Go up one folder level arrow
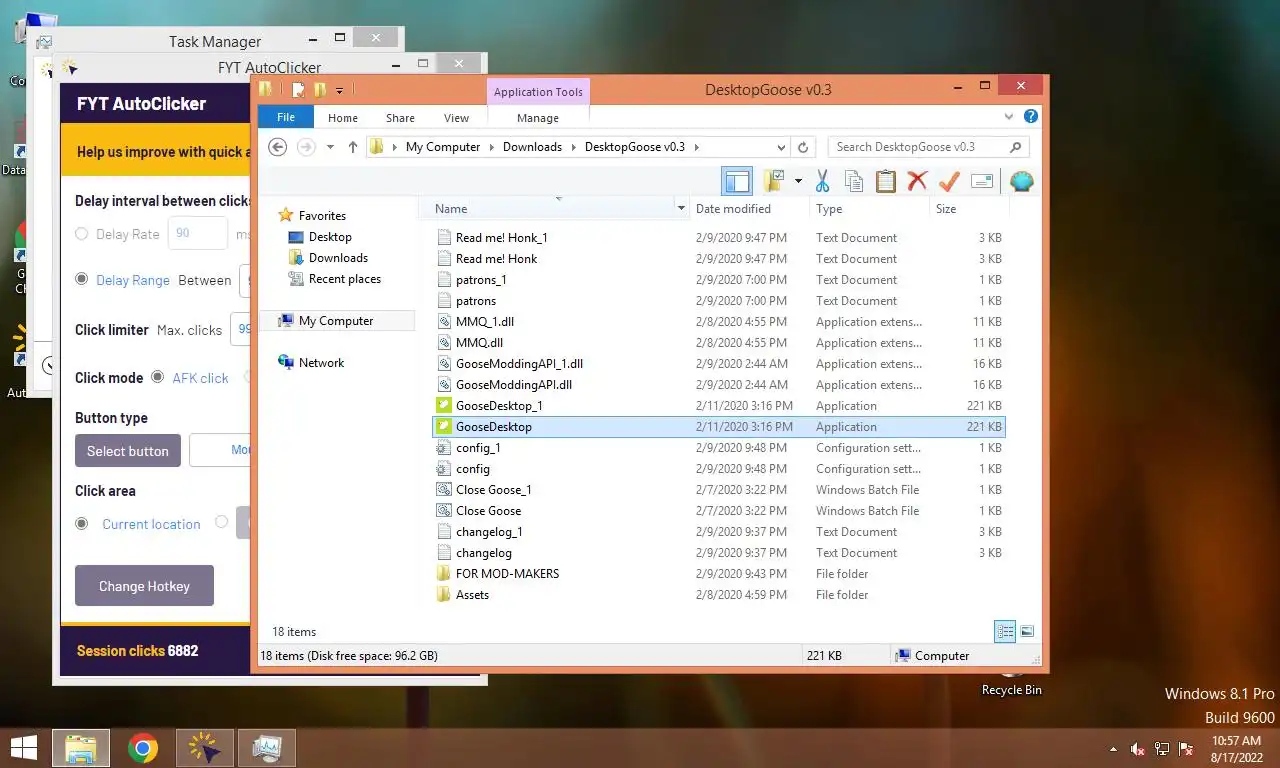 pos(353,147)
